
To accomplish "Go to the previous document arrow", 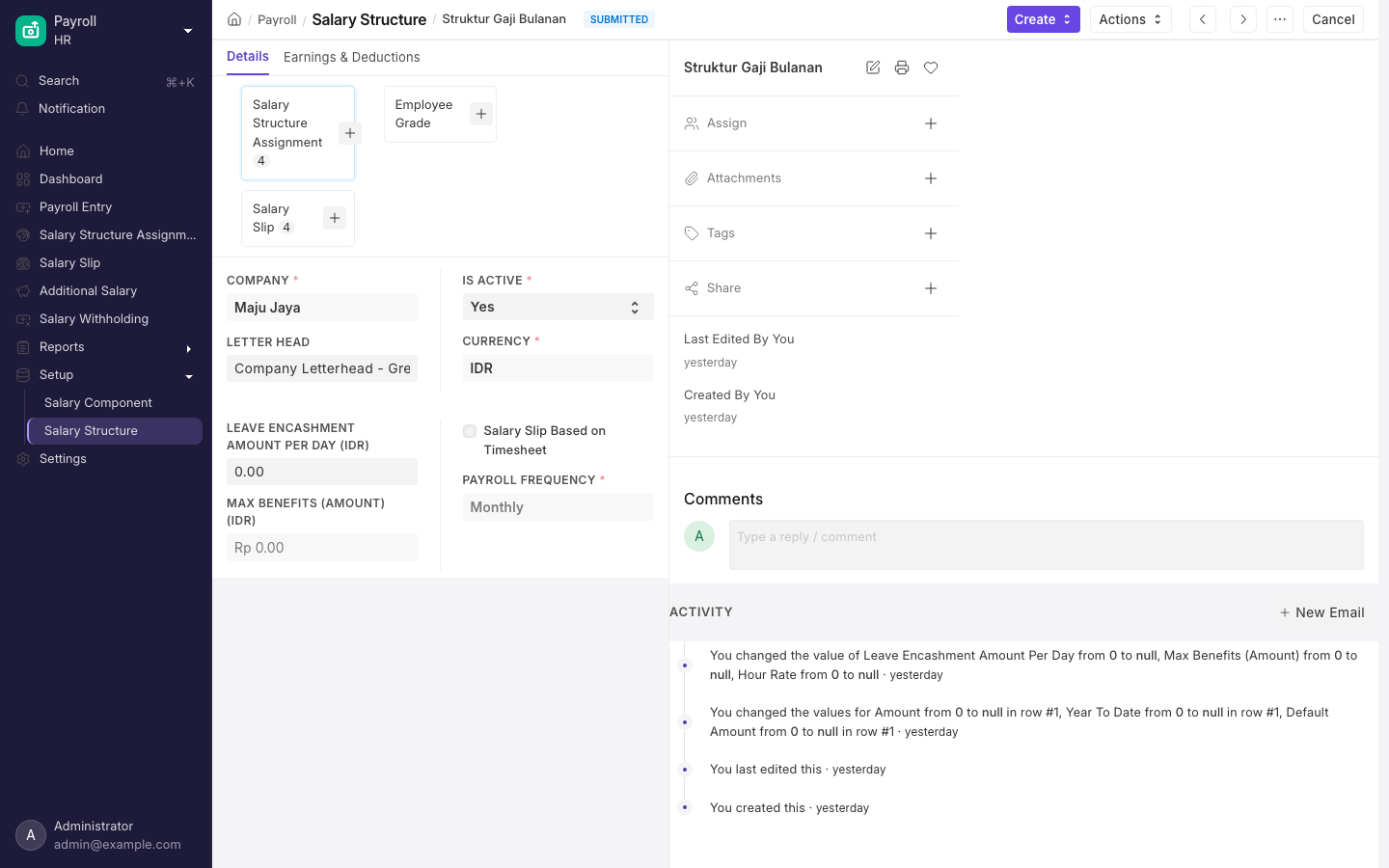I will click(1203, 19).
